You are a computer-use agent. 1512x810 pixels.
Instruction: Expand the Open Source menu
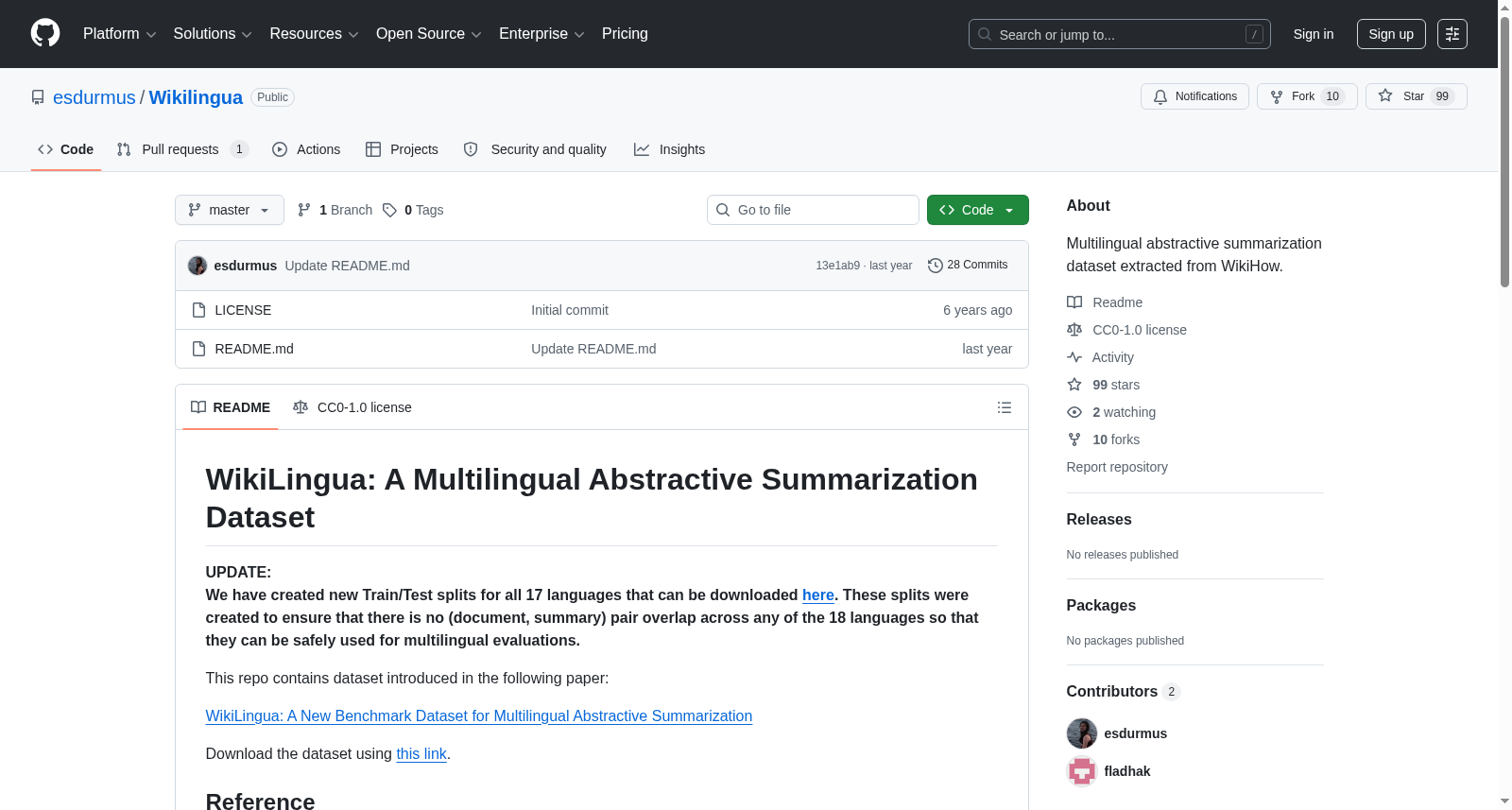tap(429, 34)
